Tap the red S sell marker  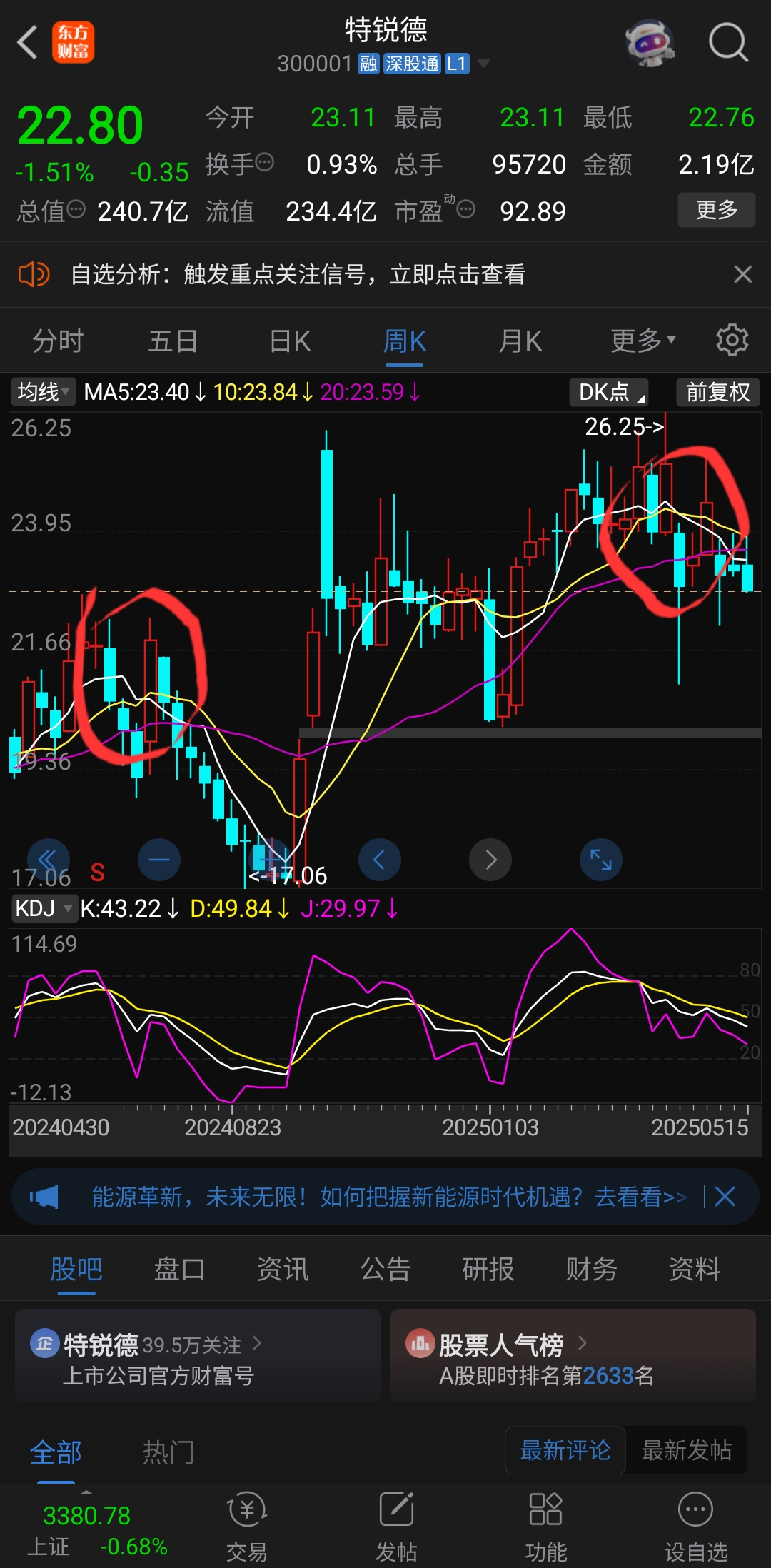(x=98, y=873)
